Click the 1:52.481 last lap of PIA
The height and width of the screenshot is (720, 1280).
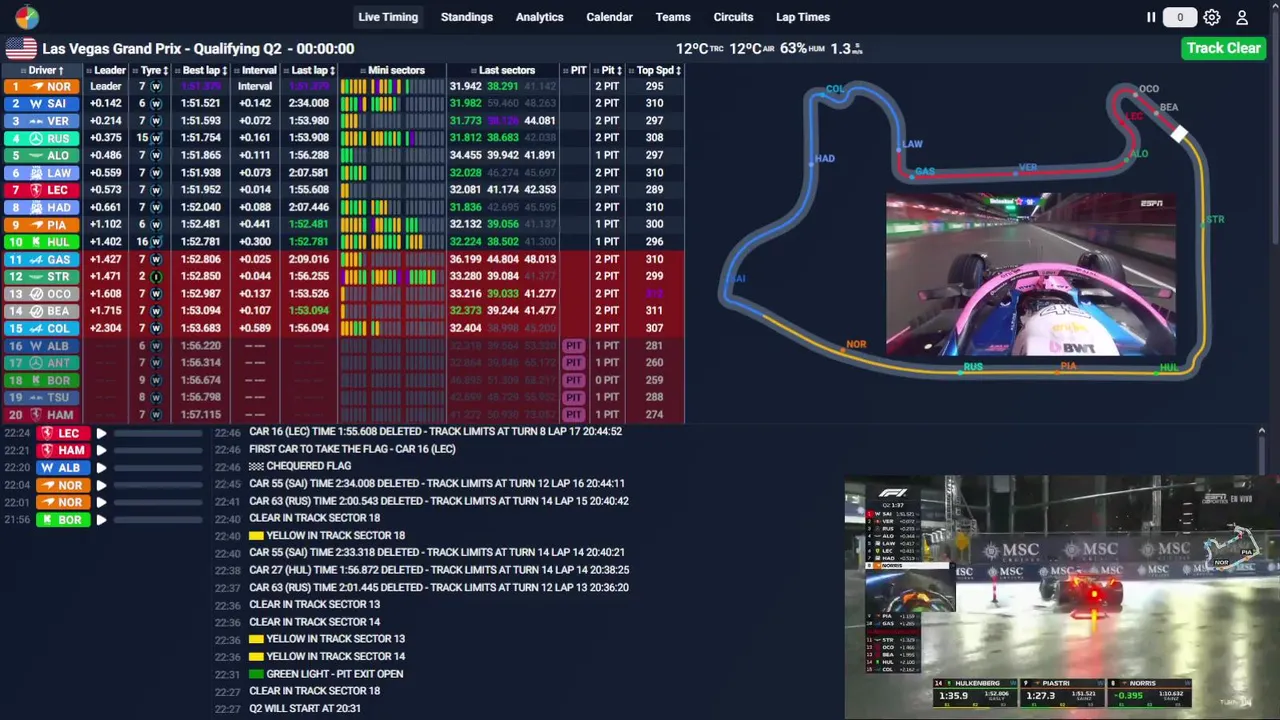tap(309, 224)
